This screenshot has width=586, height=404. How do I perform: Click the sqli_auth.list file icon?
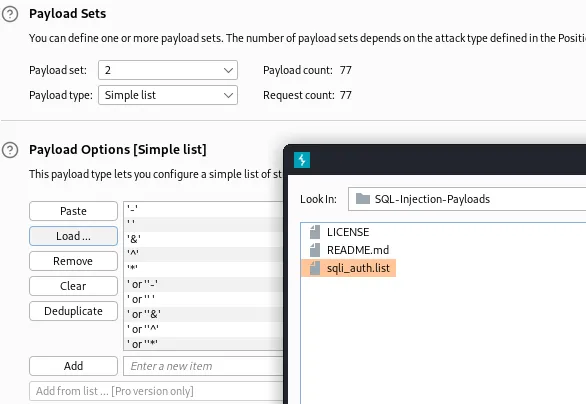[315, 268]
